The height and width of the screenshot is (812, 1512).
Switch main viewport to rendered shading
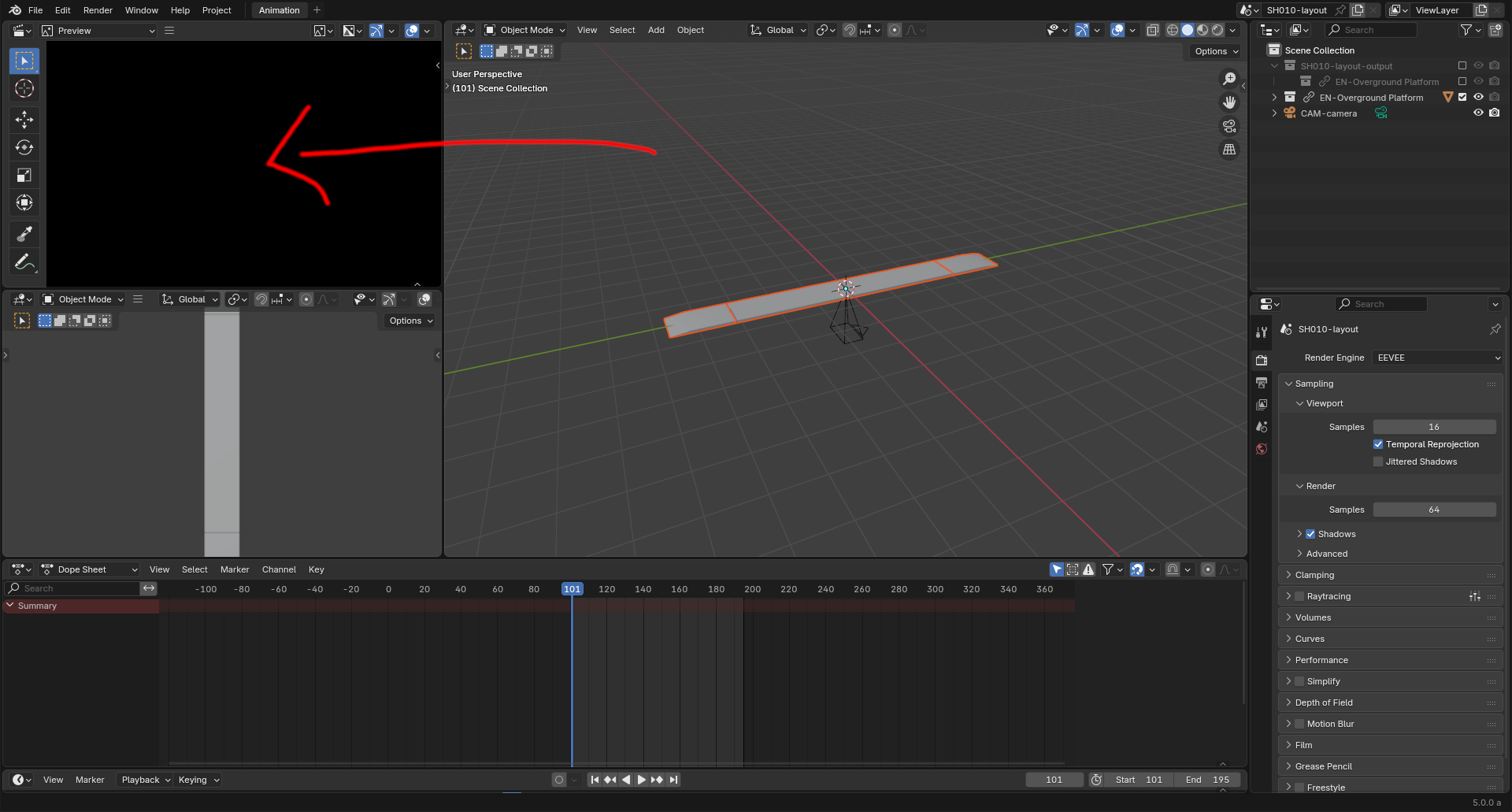click(x=1217, y=30)
